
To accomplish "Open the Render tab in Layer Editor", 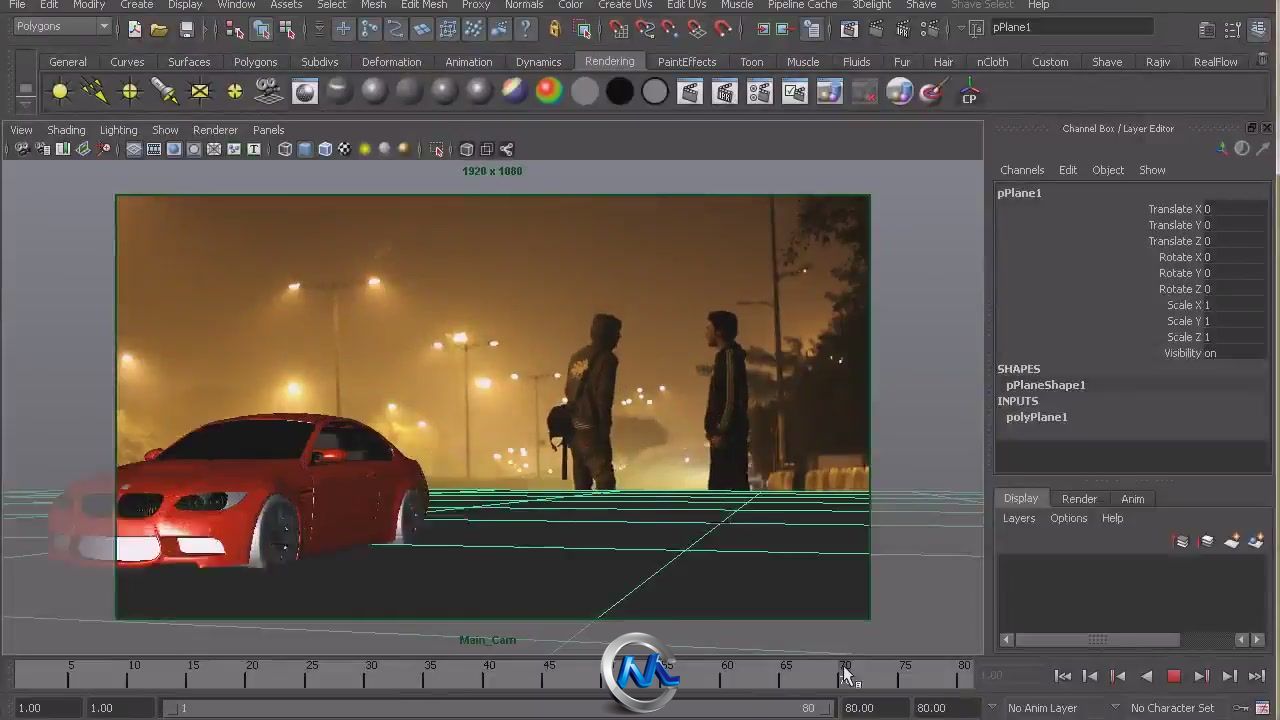I will click(x=1079, y=499).
